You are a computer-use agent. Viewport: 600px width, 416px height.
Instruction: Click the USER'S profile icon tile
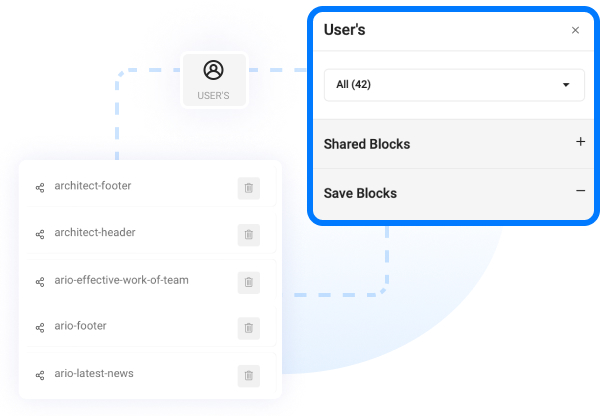(214, 80)
